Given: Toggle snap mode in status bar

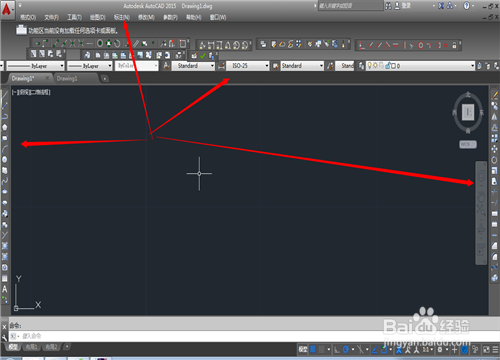Looking at the screenshot, I should [x=321, y=349].
